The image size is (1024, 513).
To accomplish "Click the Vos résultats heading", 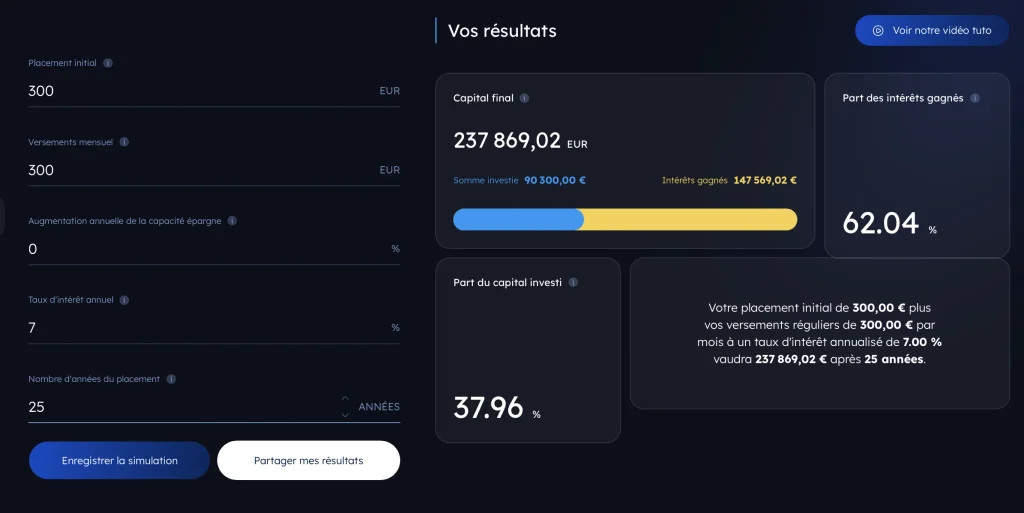I will (502, 31).
